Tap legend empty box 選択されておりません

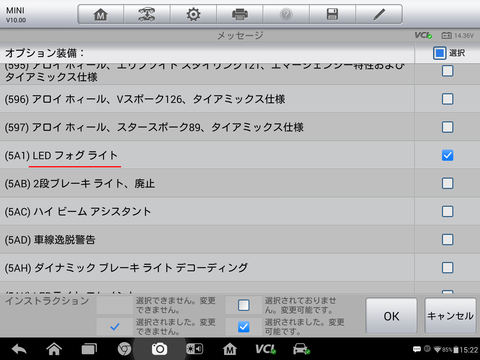[x=244, y=305]
